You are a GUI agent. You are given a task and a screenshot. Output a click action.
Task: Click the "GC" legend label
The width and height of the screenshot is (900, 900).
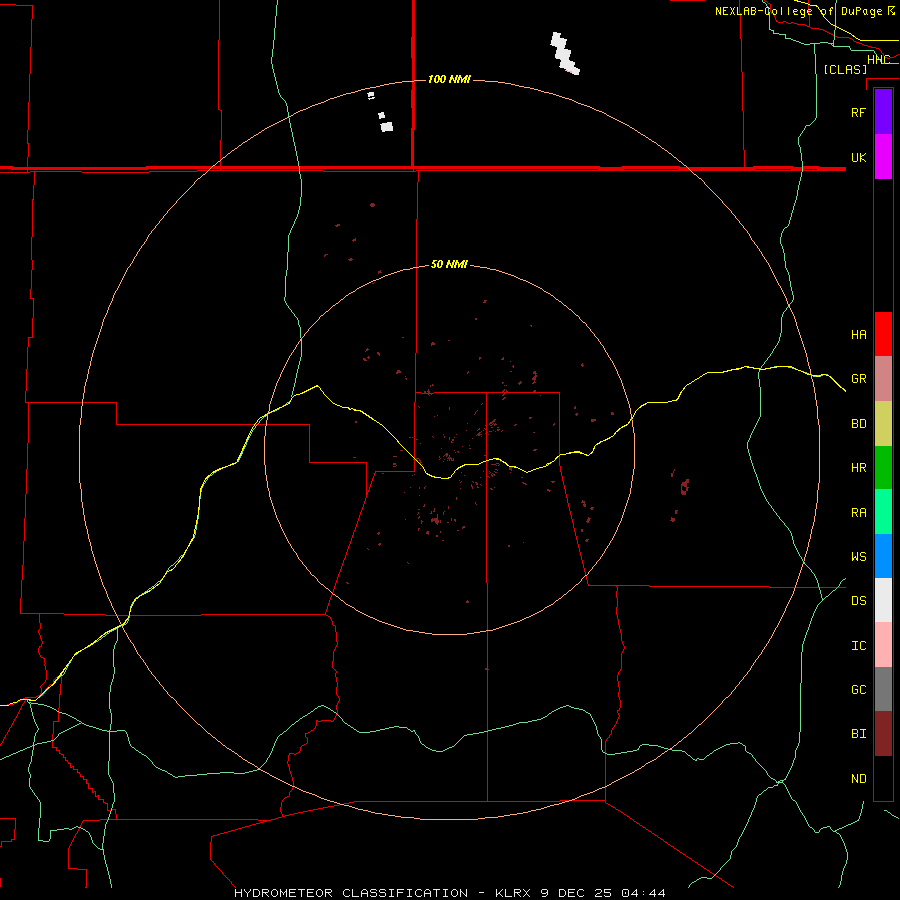click(859, 689)
